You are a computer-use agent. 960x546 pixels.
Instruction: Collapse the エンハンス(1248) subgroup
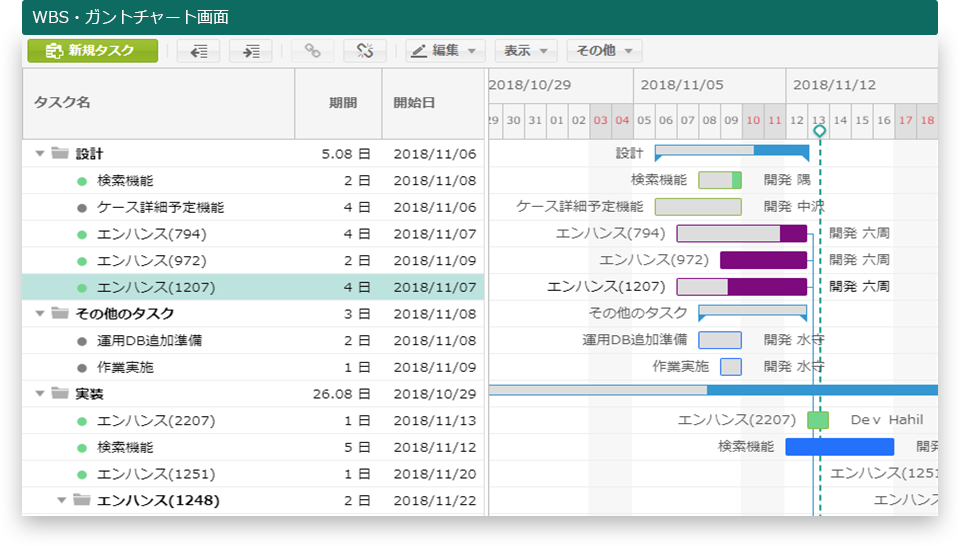point(61,500)
